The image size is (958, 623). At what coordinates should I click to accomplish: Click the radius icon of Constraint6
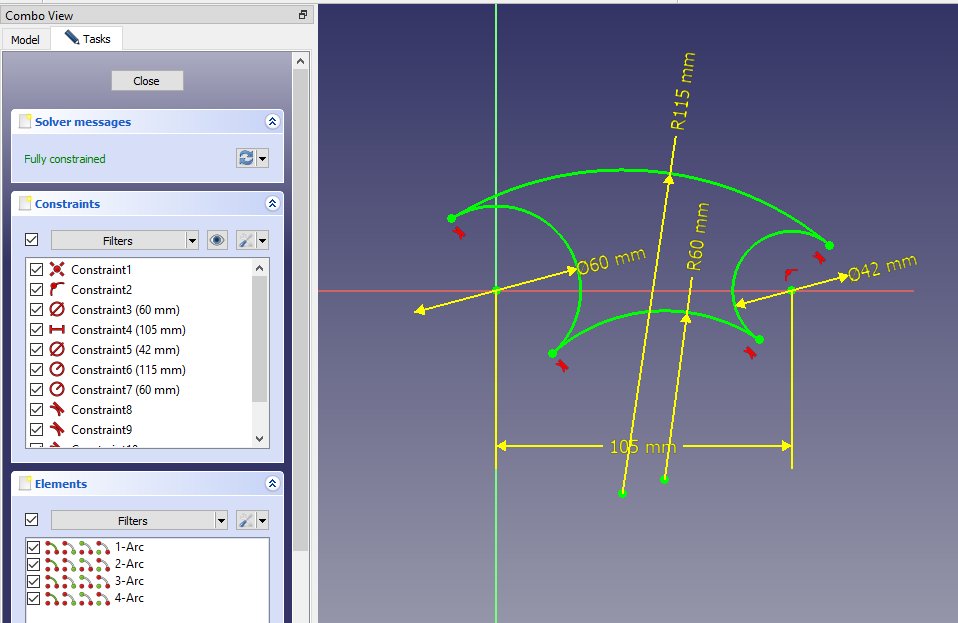click(57, 370)
